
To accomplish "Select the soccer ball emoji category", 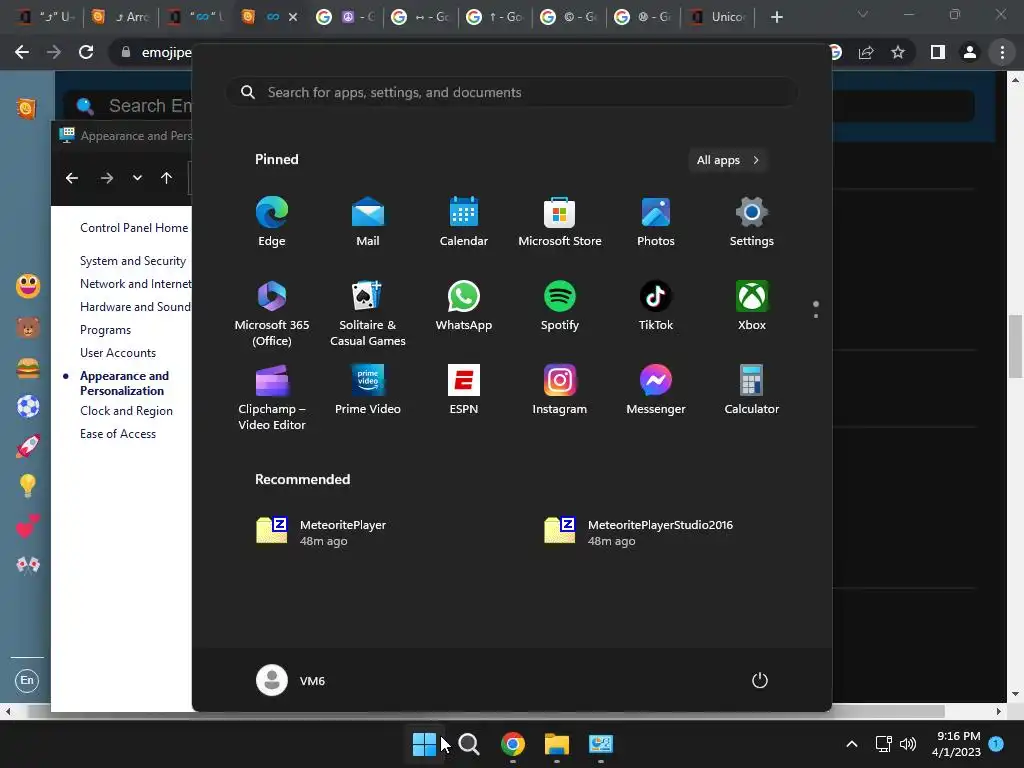I will coord(27,406).
